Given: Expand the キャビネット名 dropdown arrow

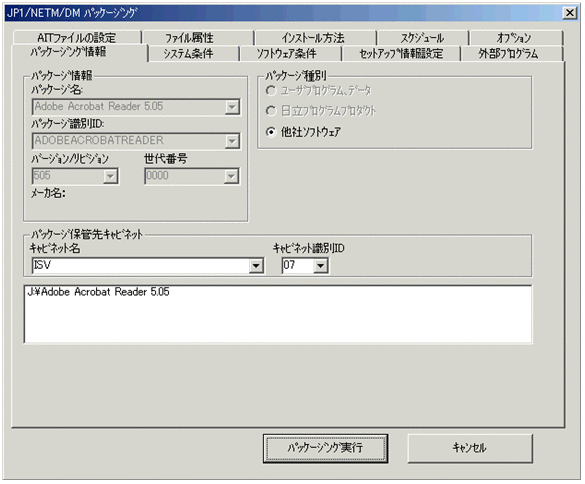Looking at the screenshot, I should coord(256,266).
